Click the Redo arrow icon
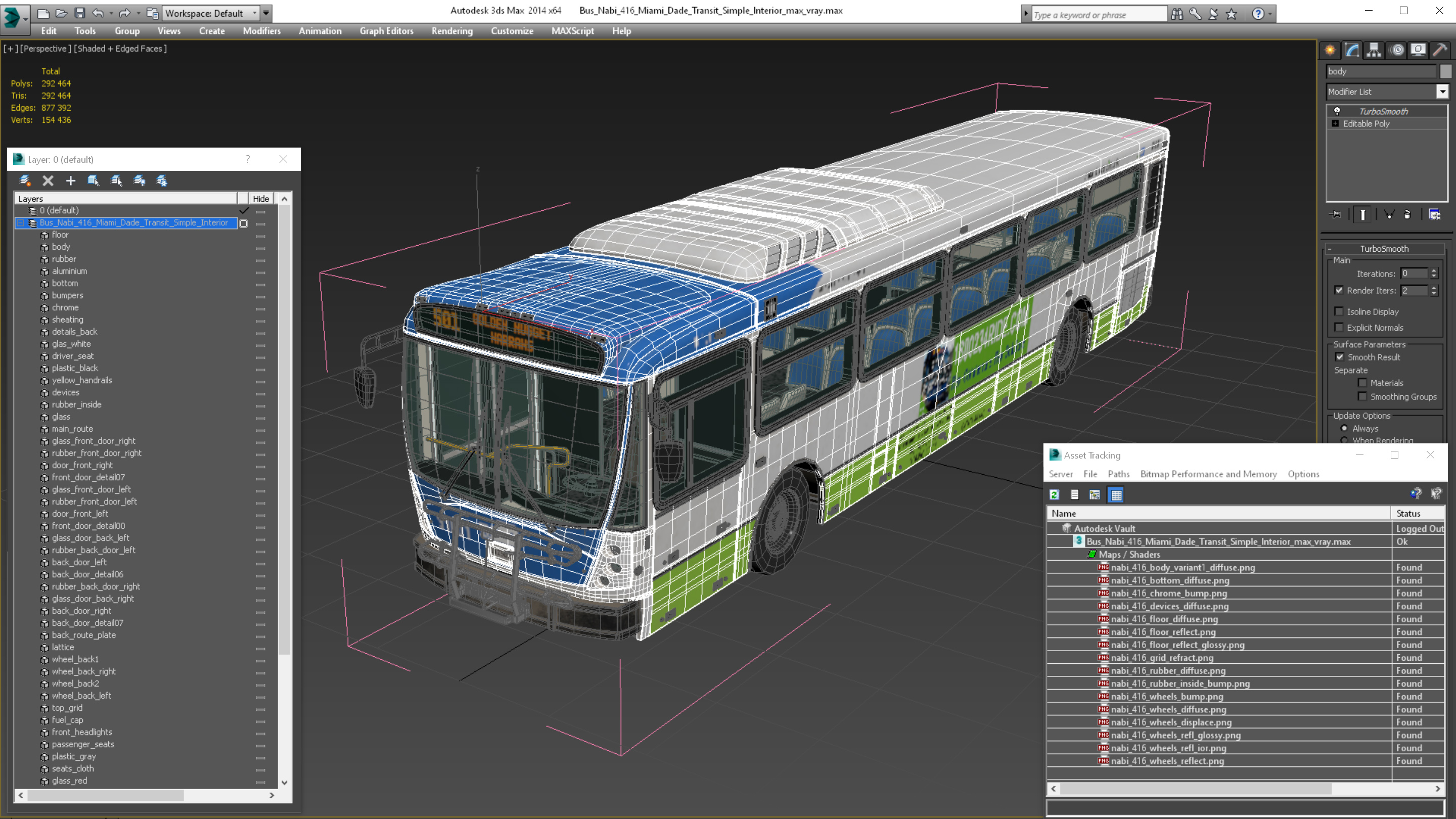 (x=125, y=13)
